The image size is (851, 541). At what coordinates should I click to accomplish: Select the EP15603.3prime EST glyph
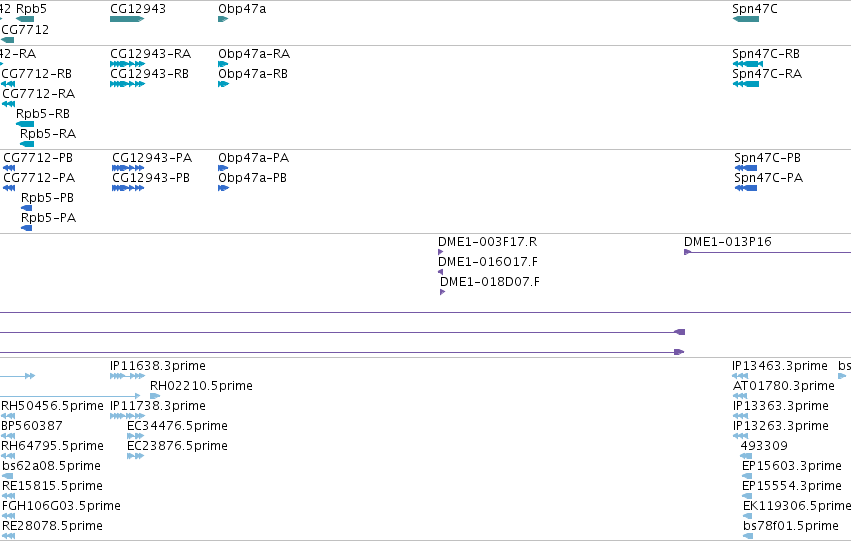[x=747, y=476]
